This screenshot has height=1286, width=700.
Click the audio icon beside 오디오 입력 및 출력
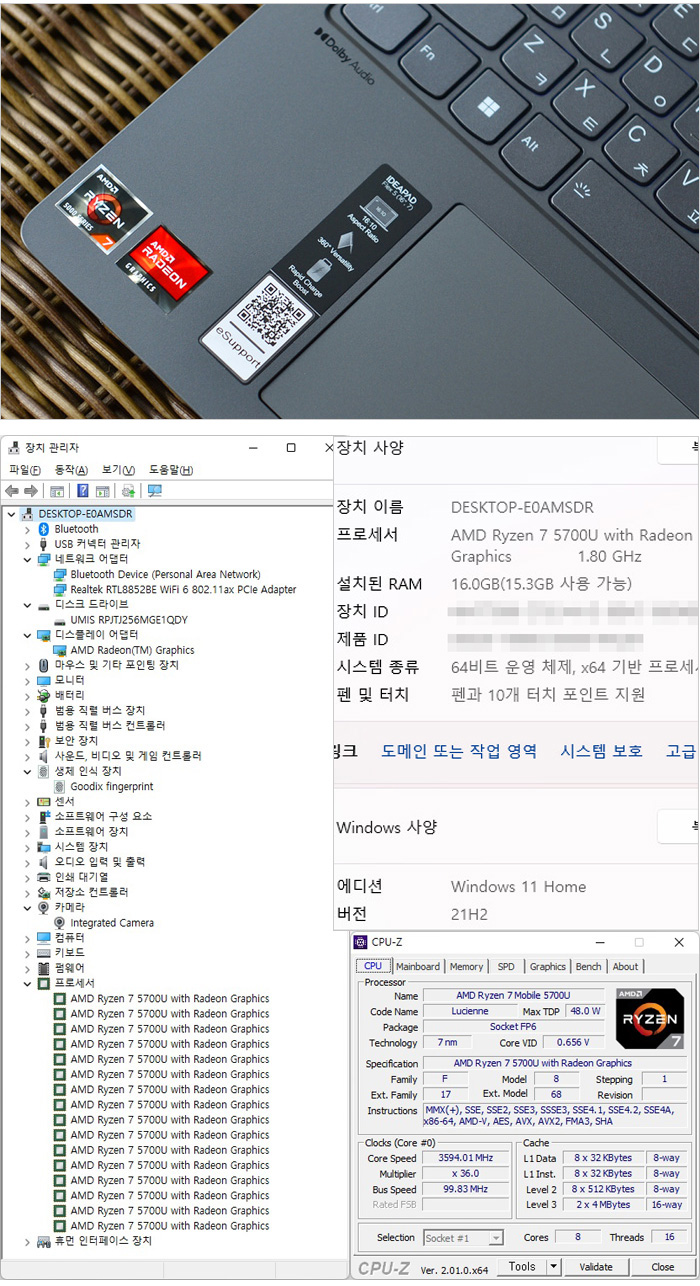click(x=43, y=861)
